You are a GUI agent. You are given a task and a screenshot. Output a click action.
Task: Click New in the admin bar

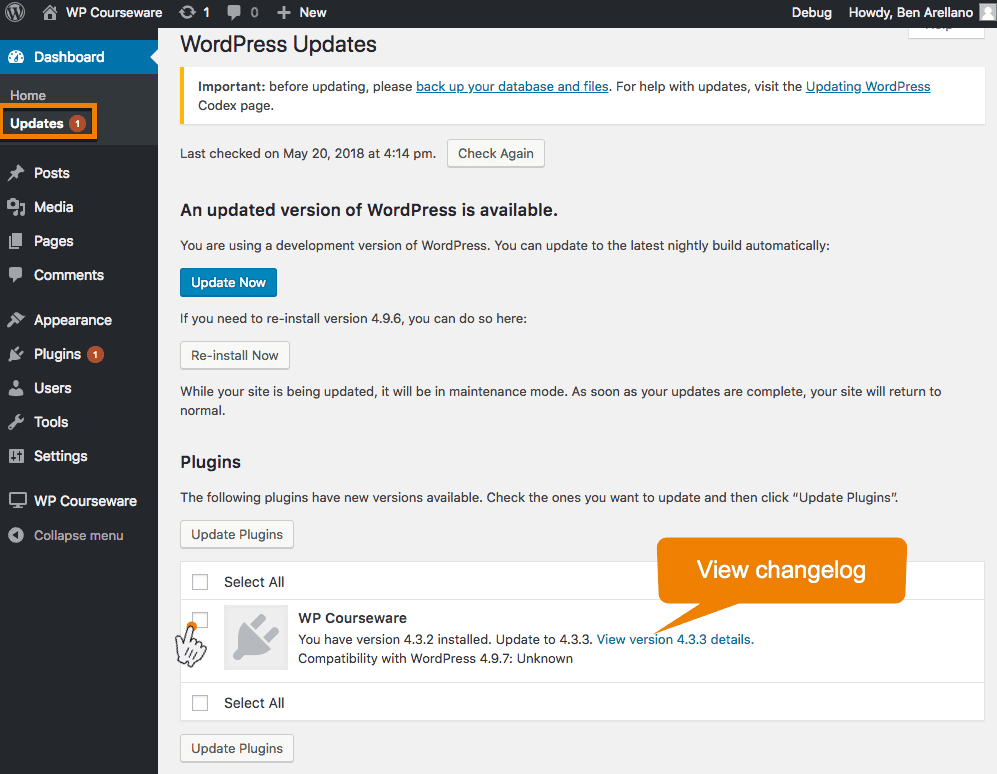pos(313,12)
